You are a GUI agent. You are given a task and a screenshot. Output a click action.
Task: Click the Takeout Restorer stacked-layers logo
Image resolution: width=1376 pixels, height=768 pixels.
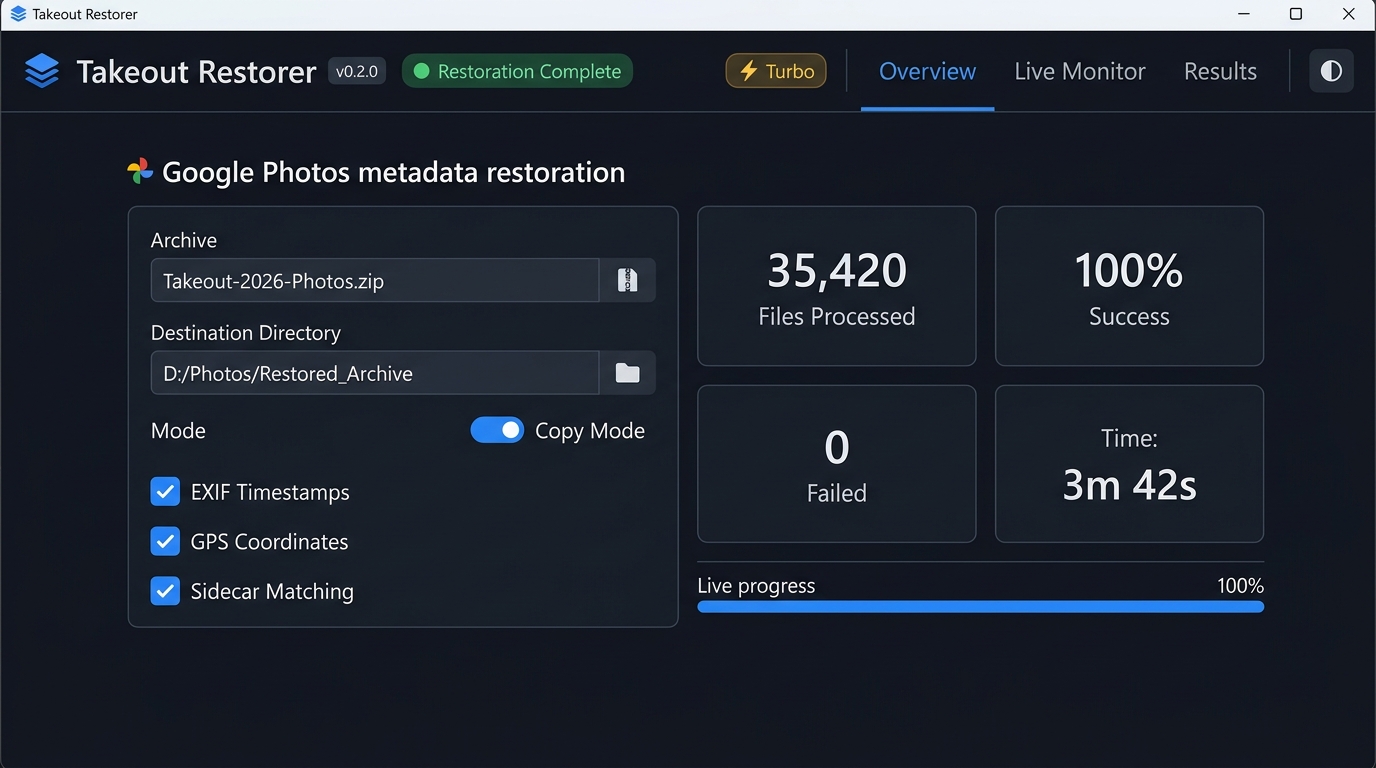tap(42, 71)
